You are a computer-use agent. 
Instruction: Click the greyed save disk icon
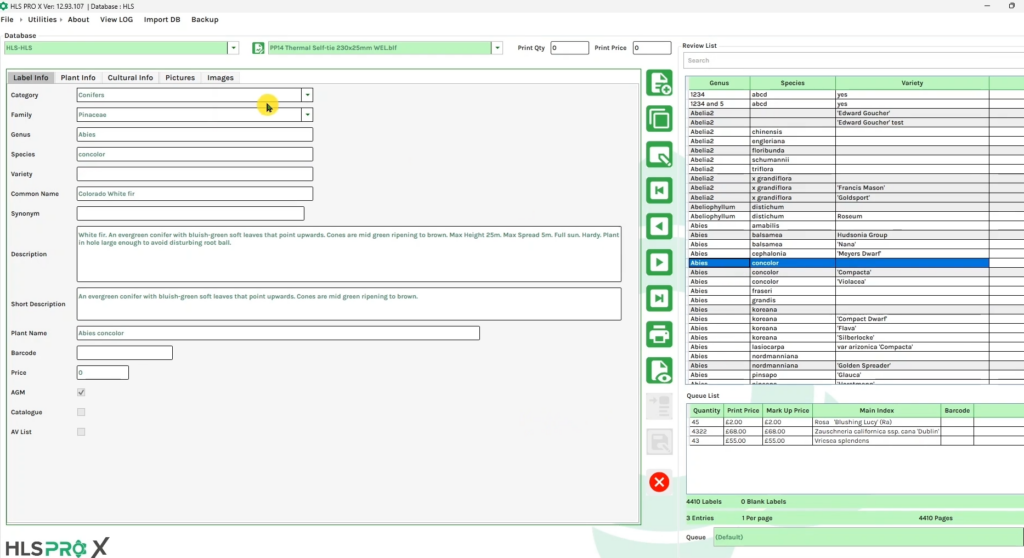coord(659,442)
